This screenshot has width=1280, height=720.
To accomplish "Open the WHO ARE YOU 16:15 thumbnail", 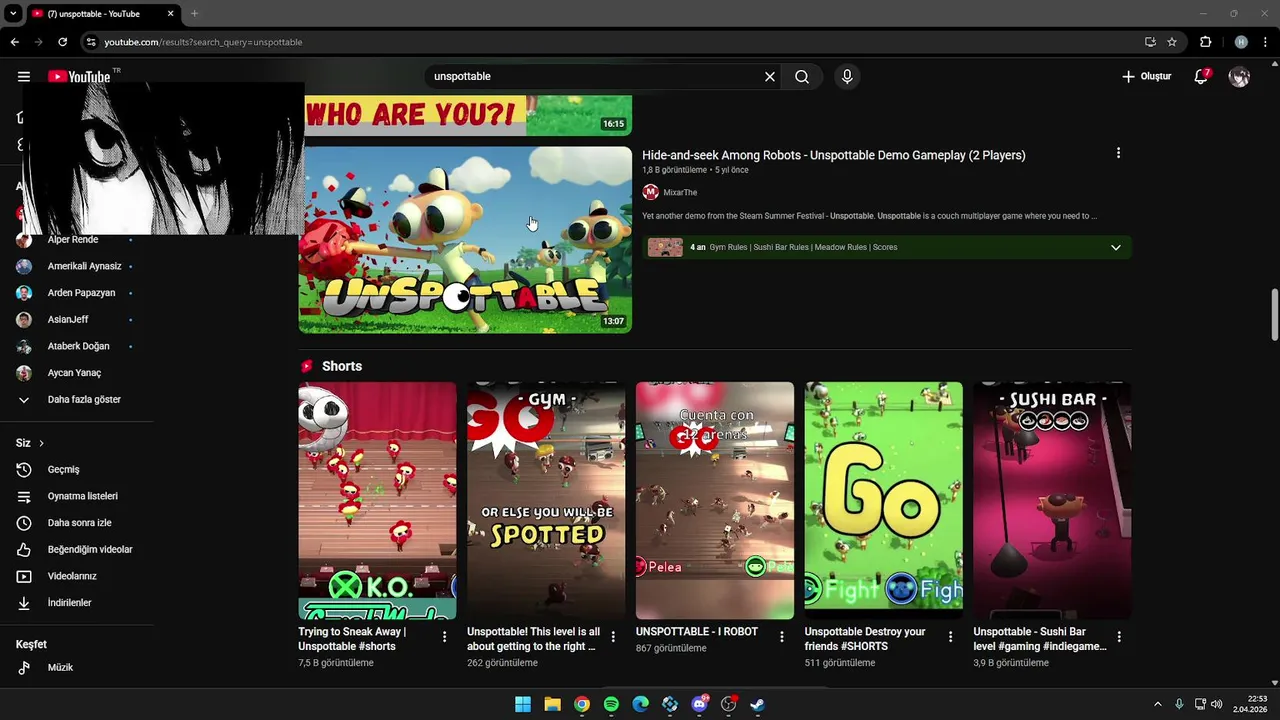I will (468, 115).
